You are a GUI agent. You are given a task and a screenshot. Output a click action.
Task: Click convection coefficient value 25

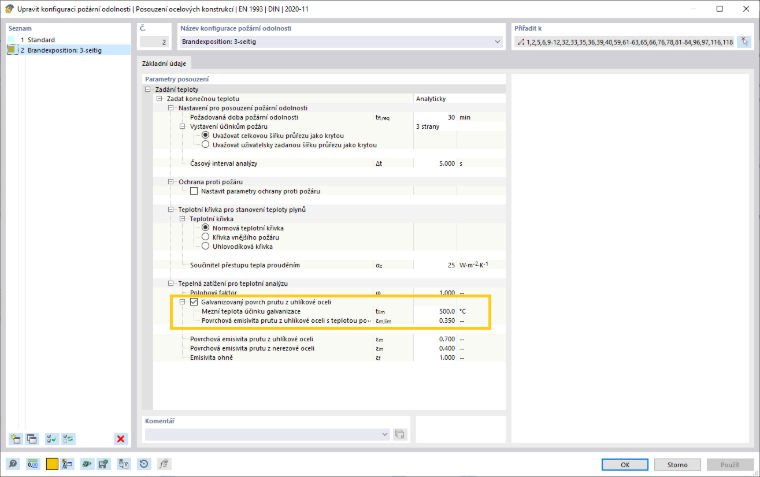click(435, 265)
